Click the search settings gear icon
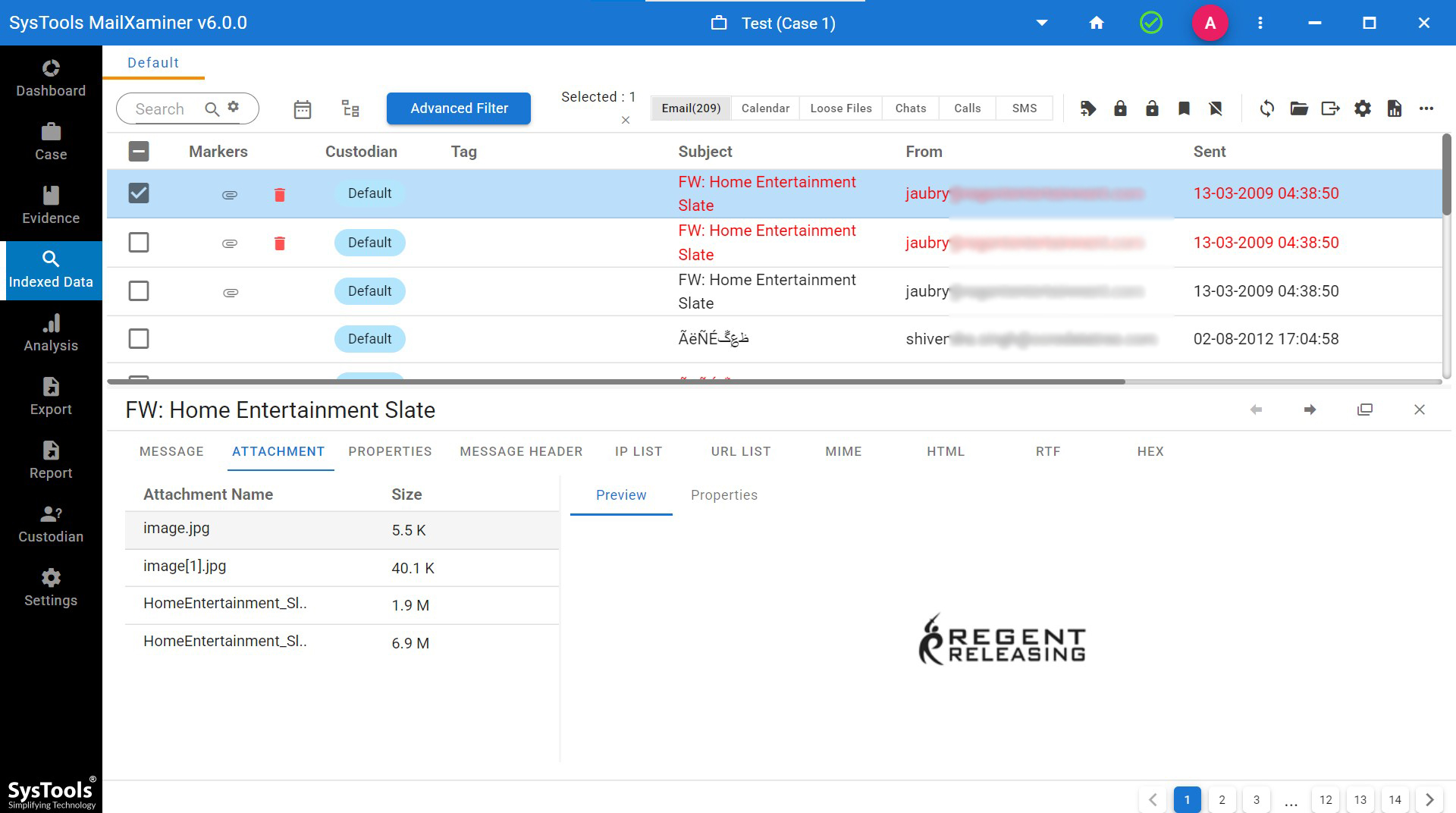 (x=234, y=107)
